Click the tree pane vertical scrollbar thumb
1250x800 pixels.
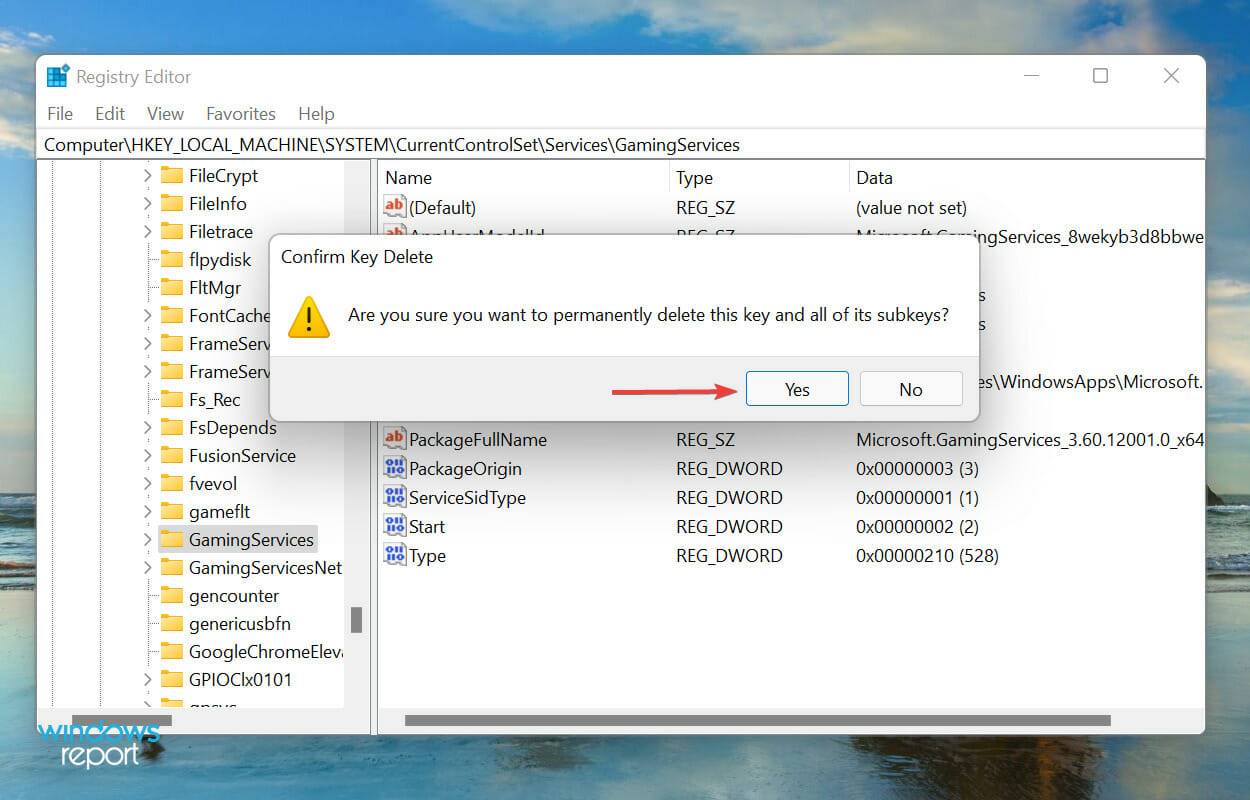click(356, 620)
